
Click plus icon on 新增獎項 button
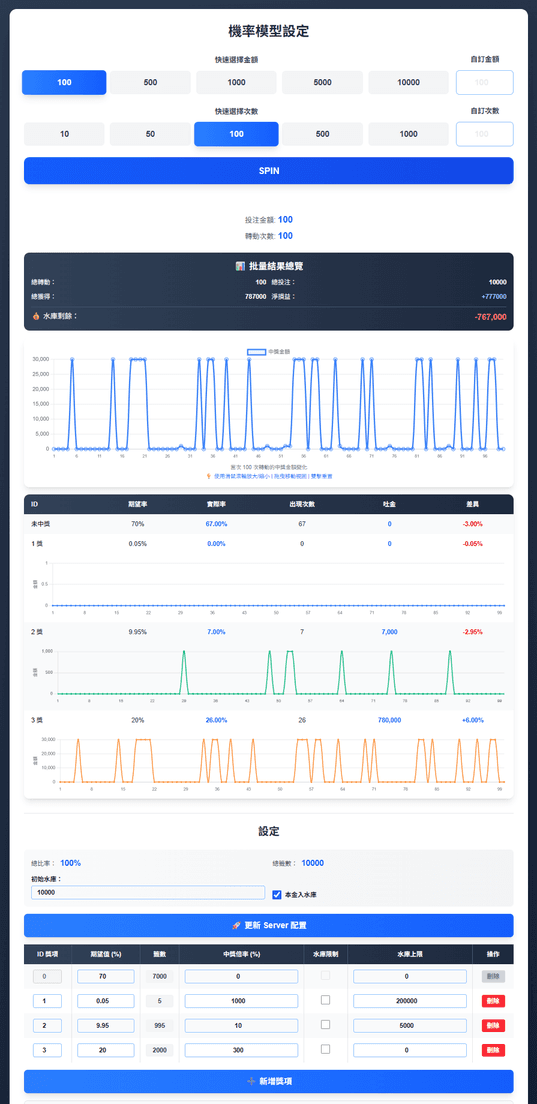click(252, 1081)
